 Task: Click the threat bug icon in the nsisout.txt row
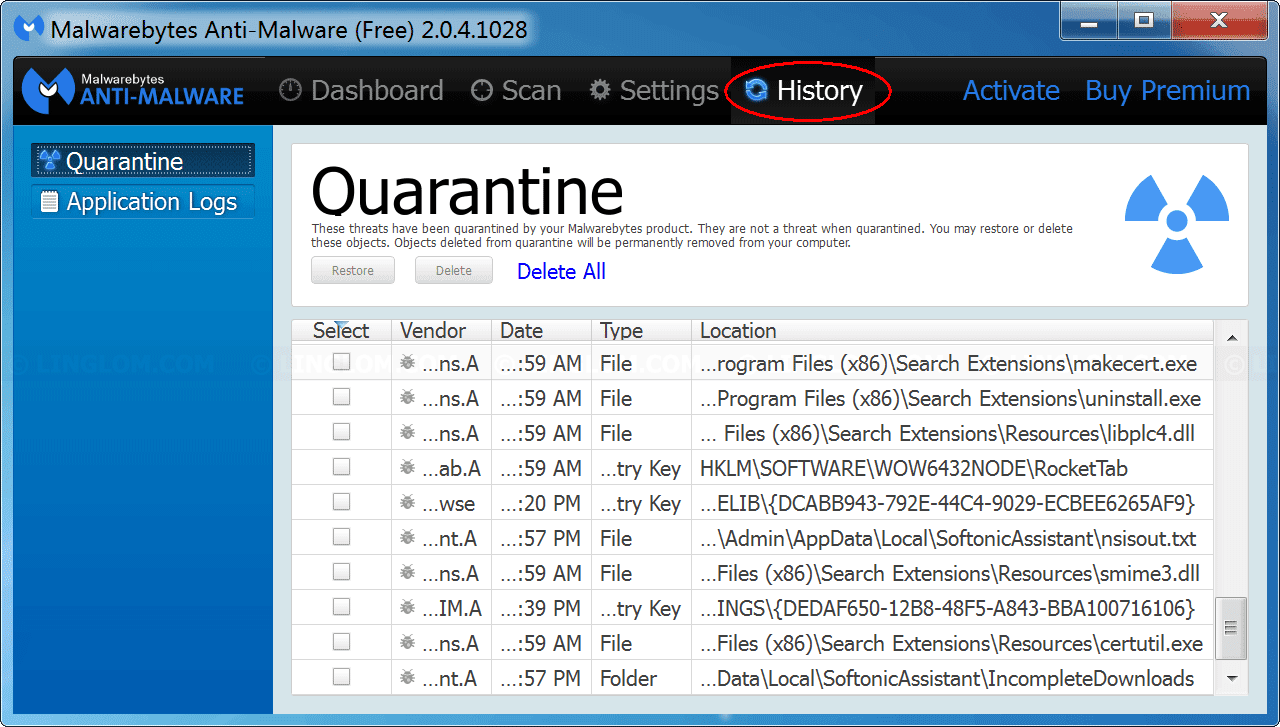tap(407, 538)
